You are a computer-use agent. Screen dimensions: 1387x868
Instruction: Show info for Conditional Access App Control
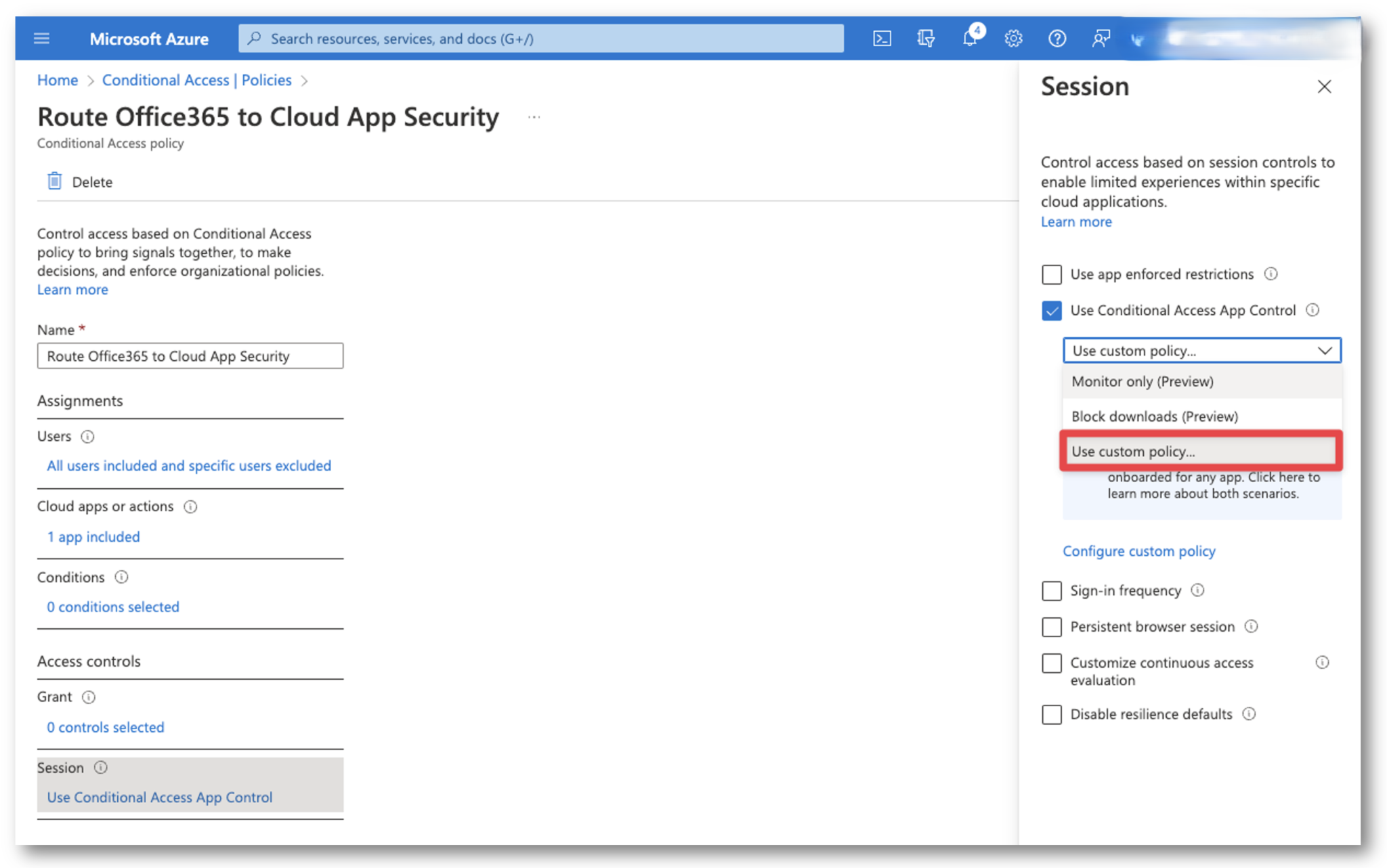click(x=1313, y=310)
